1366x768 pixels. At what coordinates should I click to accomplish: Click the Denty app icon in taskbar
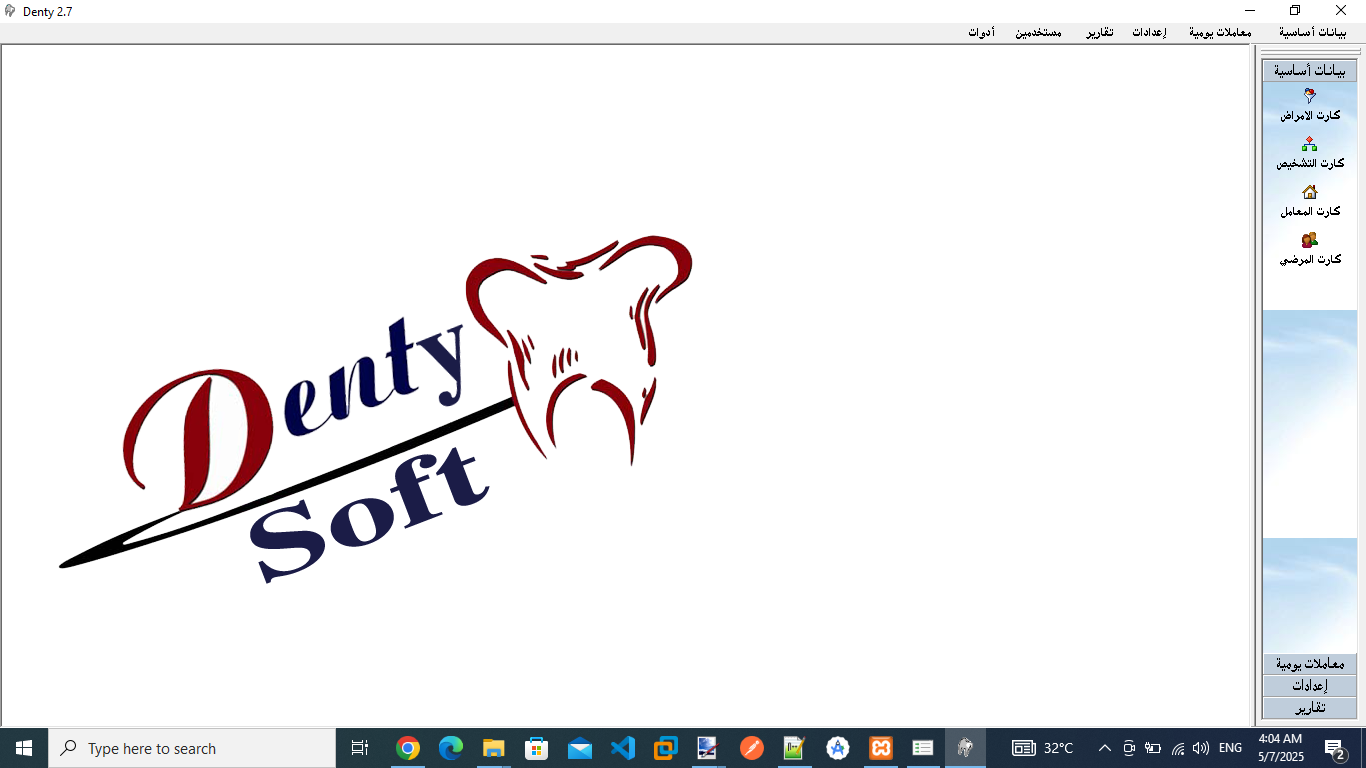[965, 748]
